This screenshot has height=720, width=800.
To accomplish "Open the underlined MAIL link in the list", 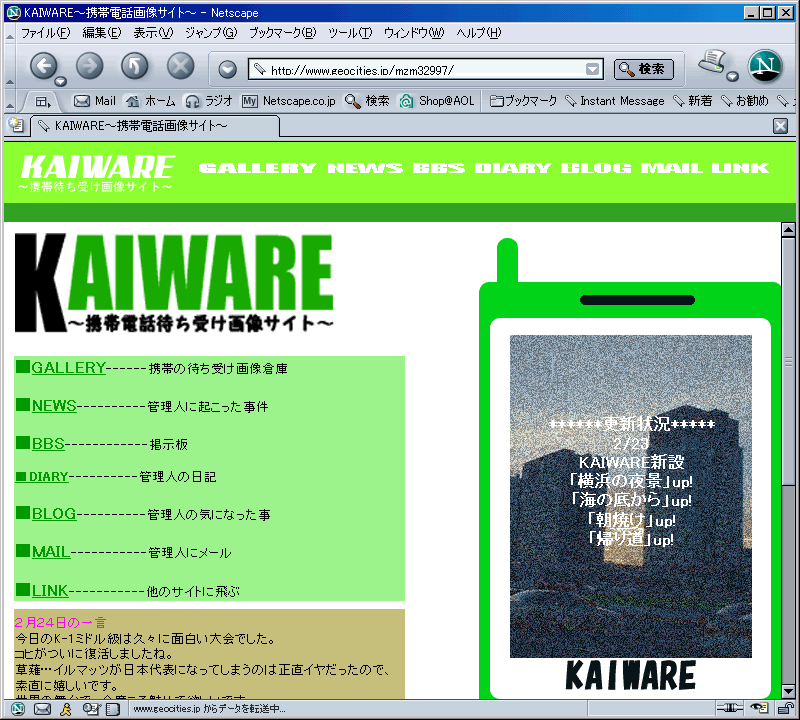I will 51,552.
